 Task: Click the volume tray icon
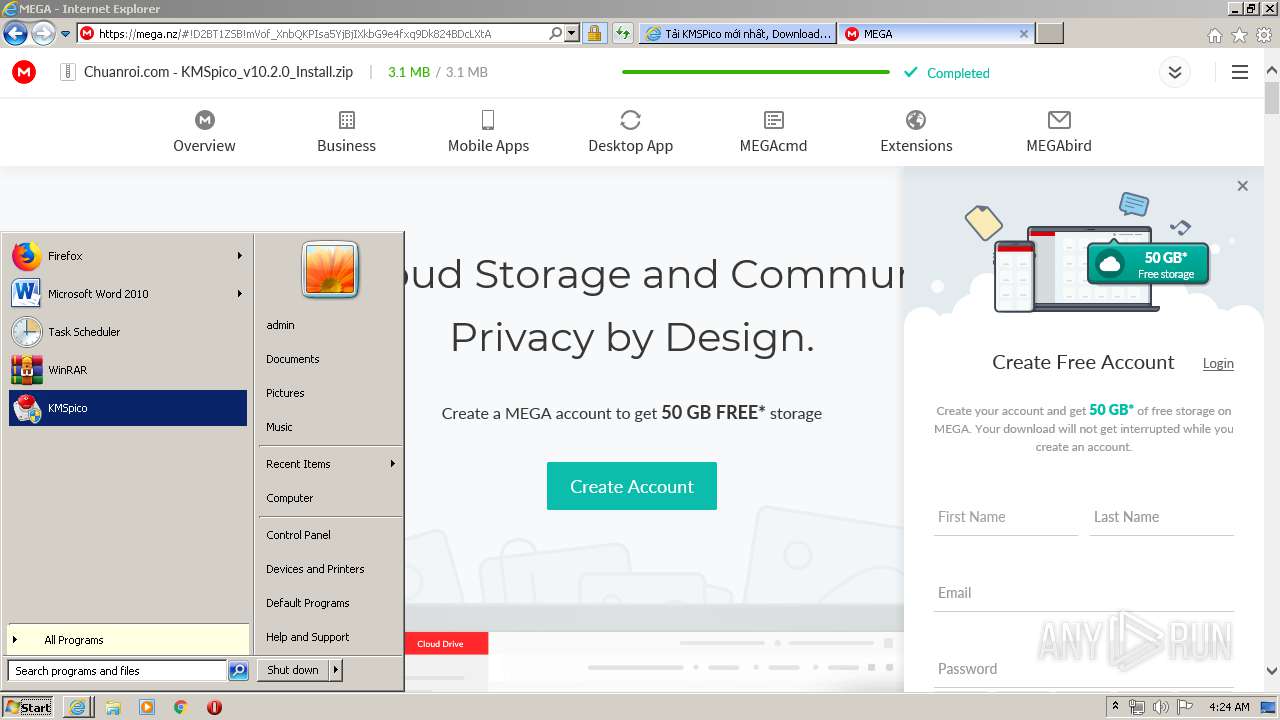[1161, 707]
